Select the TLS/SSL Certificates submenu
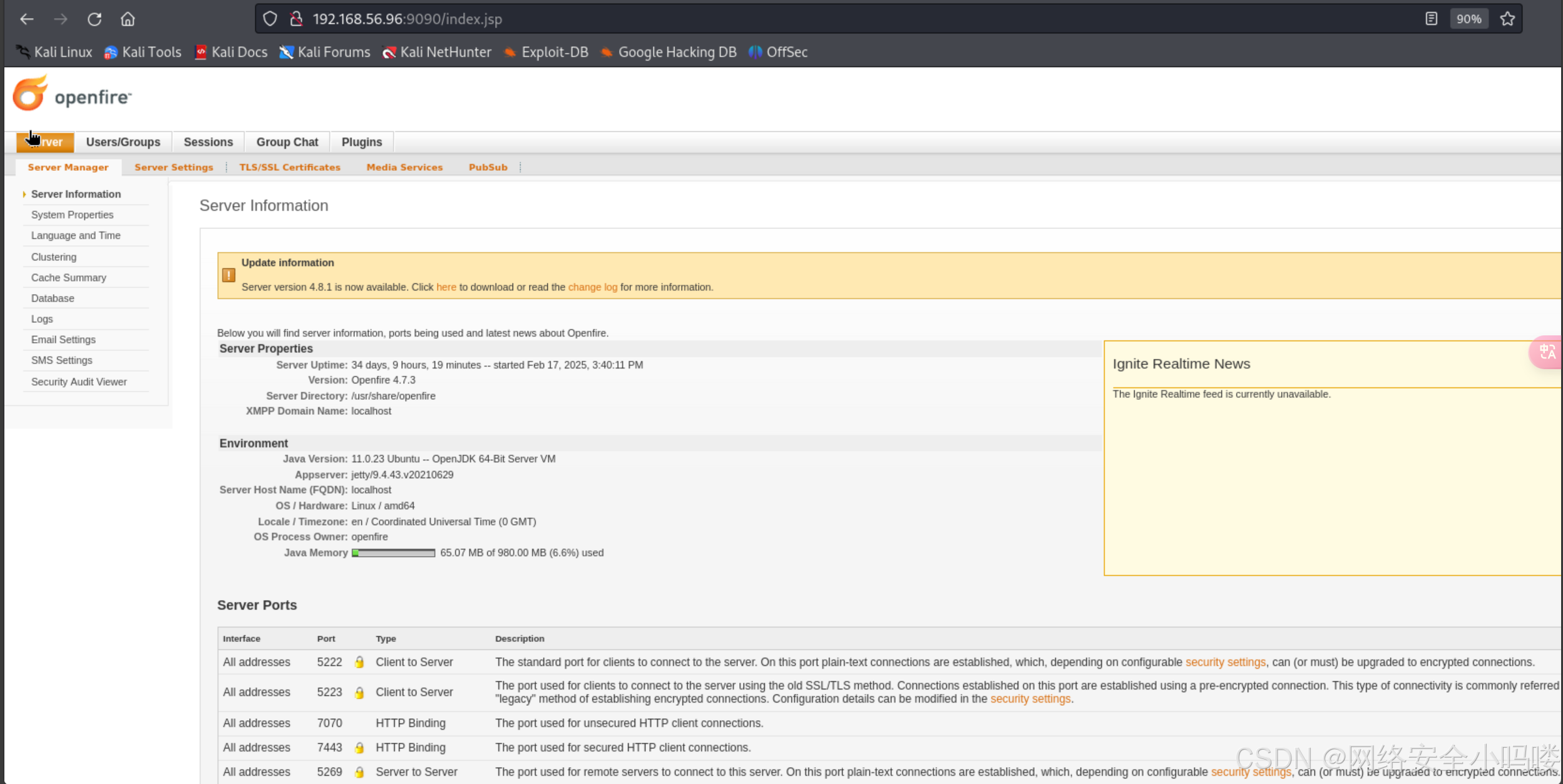 [290, 167]
